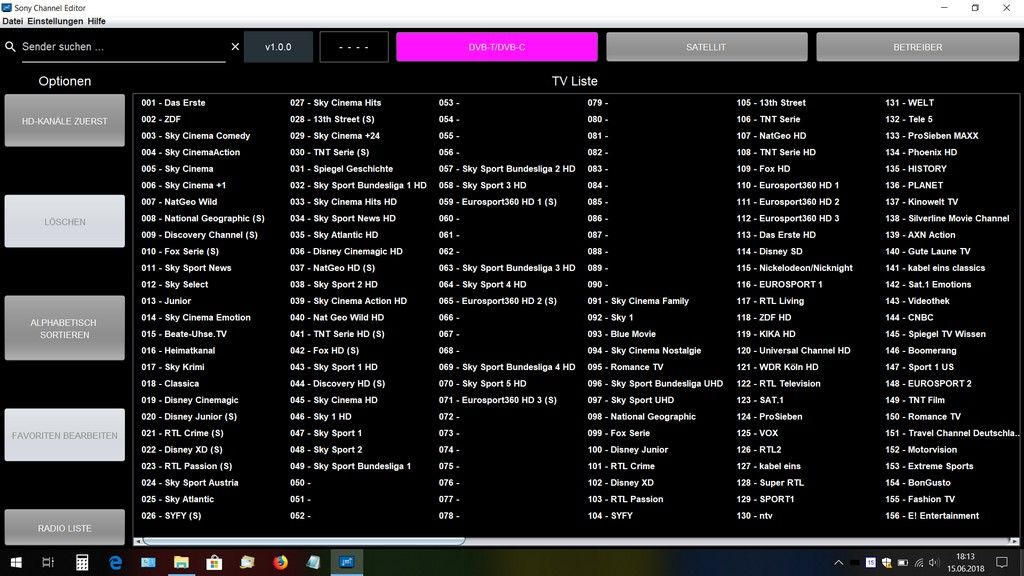Select '151 - Travel Channel Deutschla..'

point(952,432)
